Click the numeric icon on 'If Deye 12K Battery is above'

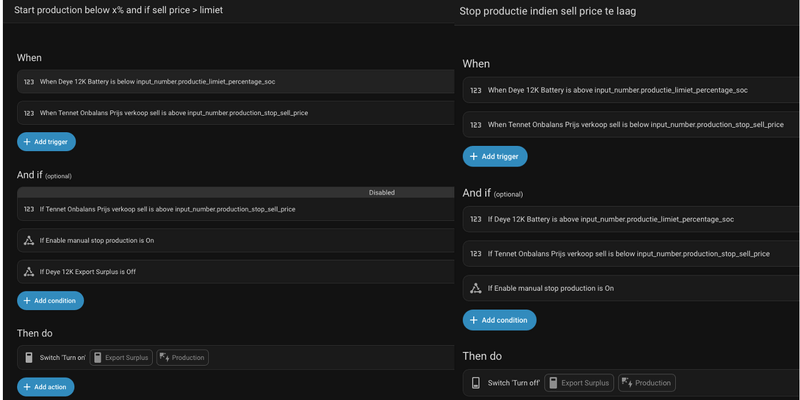pyautogui.click(x=476, y=219)
